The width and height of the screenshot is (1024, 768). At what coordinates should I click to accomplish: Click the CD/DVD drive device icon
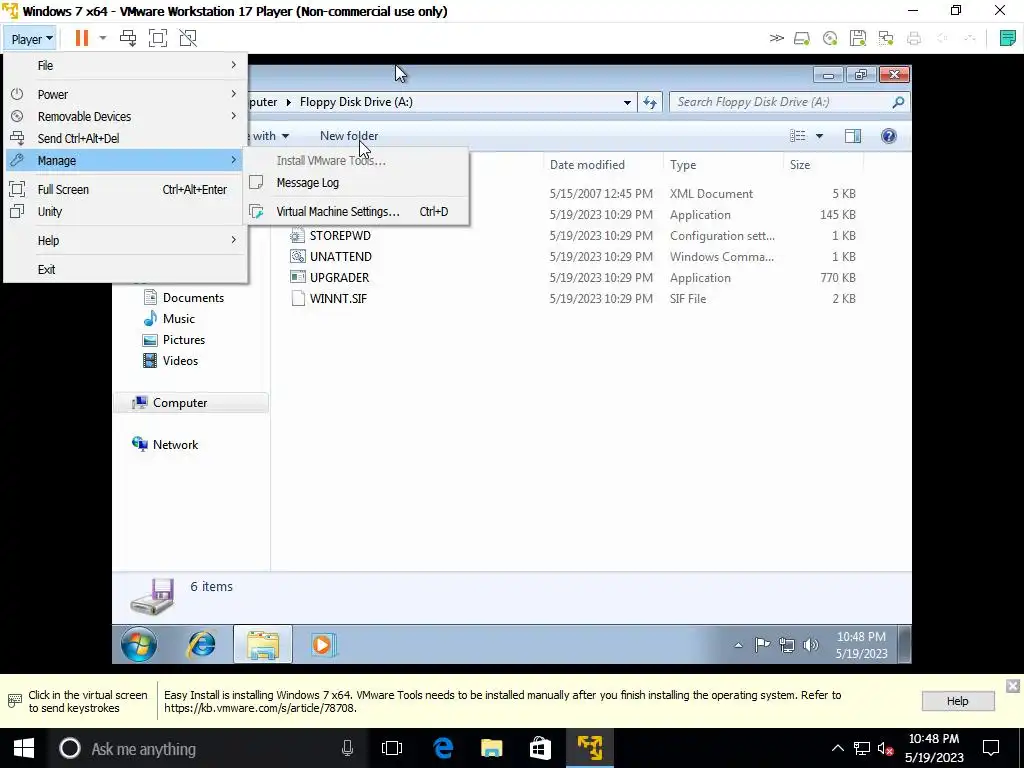(x=830, y=39)
